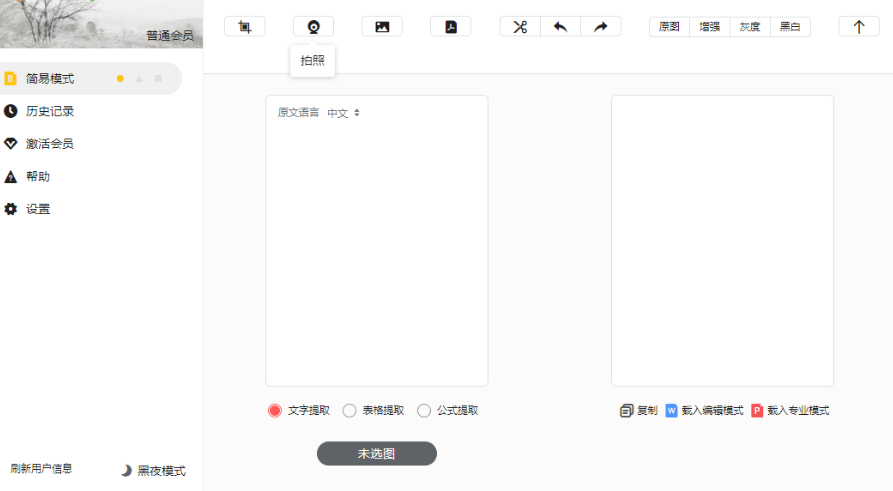Image resolution: width=893 pixels, height=491 pixels.
Task: Click the yellow circle mode dot
Action: point(120,79)
